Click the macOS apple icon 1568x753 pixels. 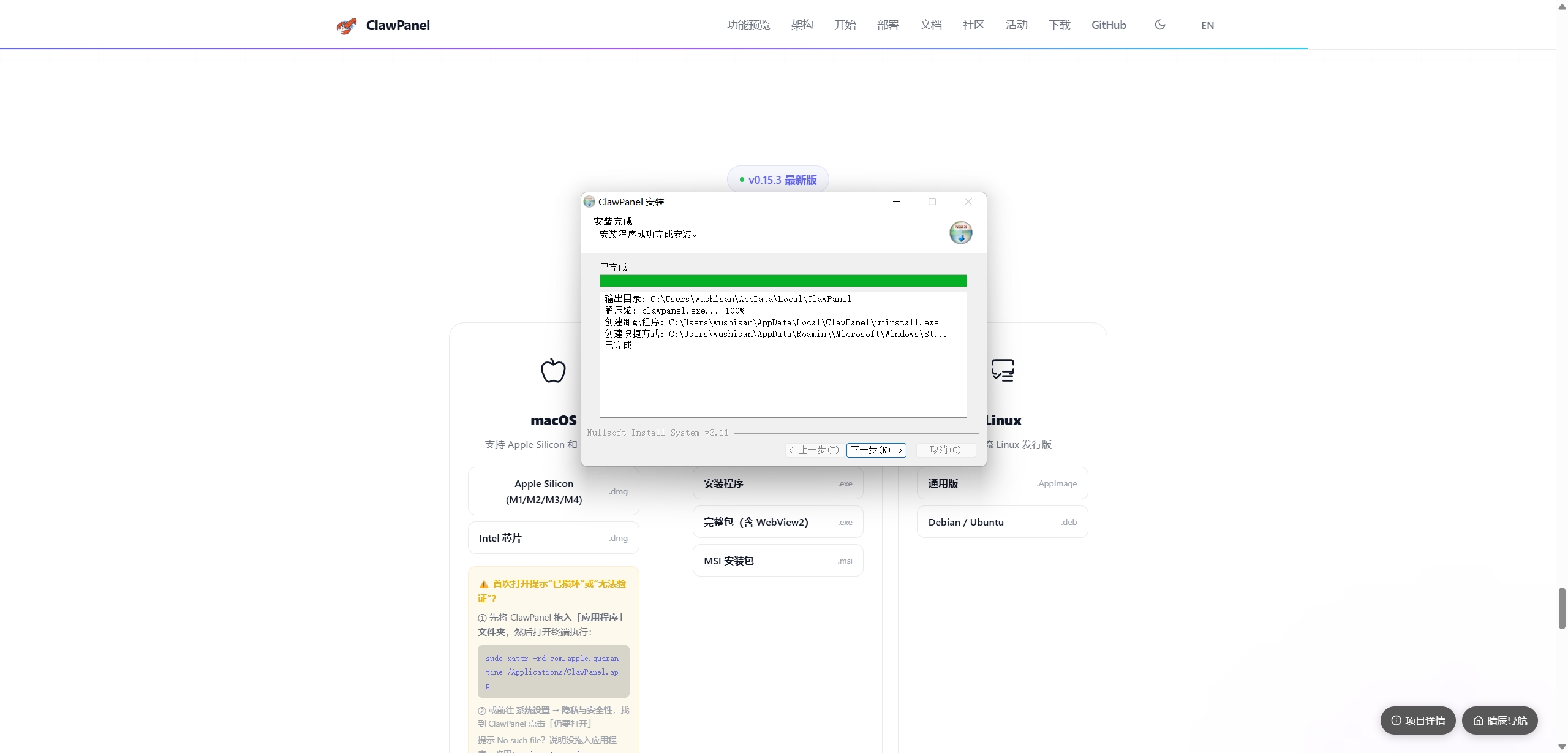coord(553,370)
